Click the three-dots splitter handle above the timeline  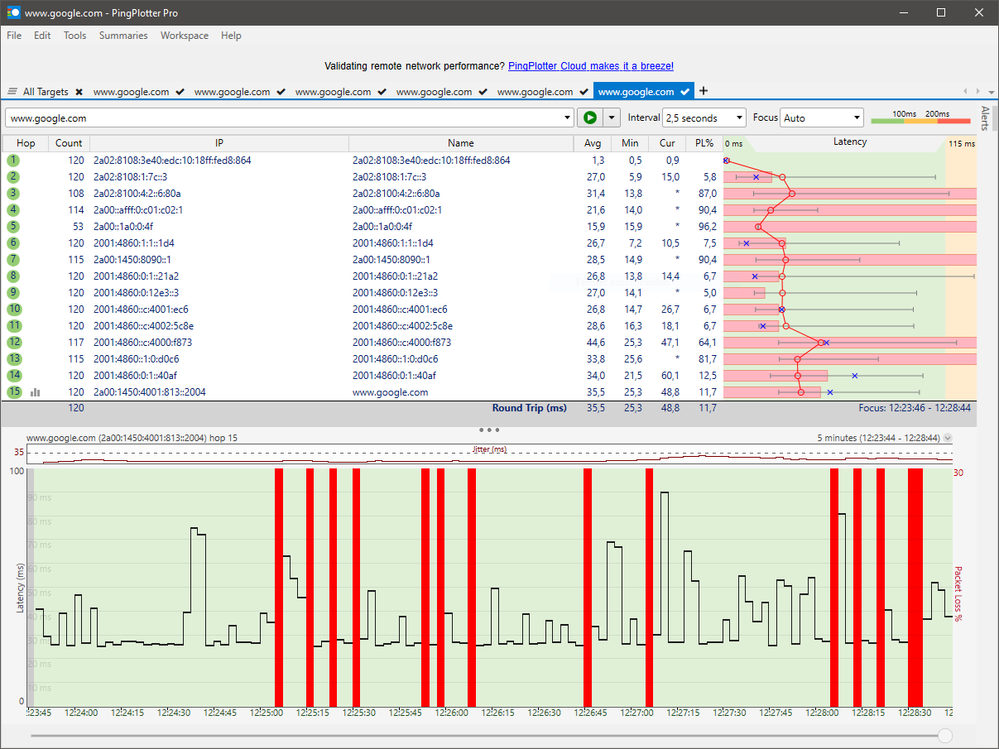(x=489, y=430)
